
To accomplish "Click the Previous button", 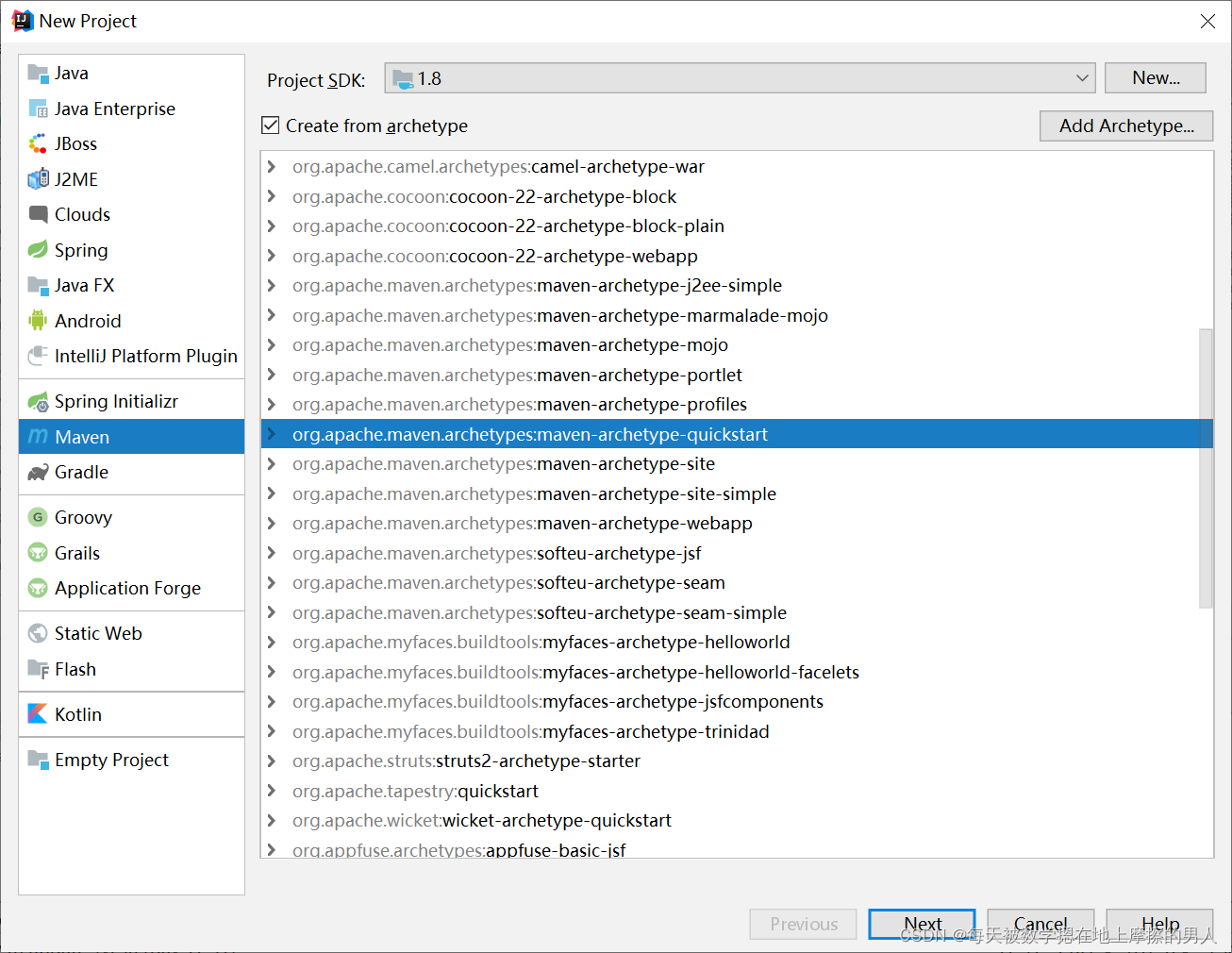I will coord(803,924).
